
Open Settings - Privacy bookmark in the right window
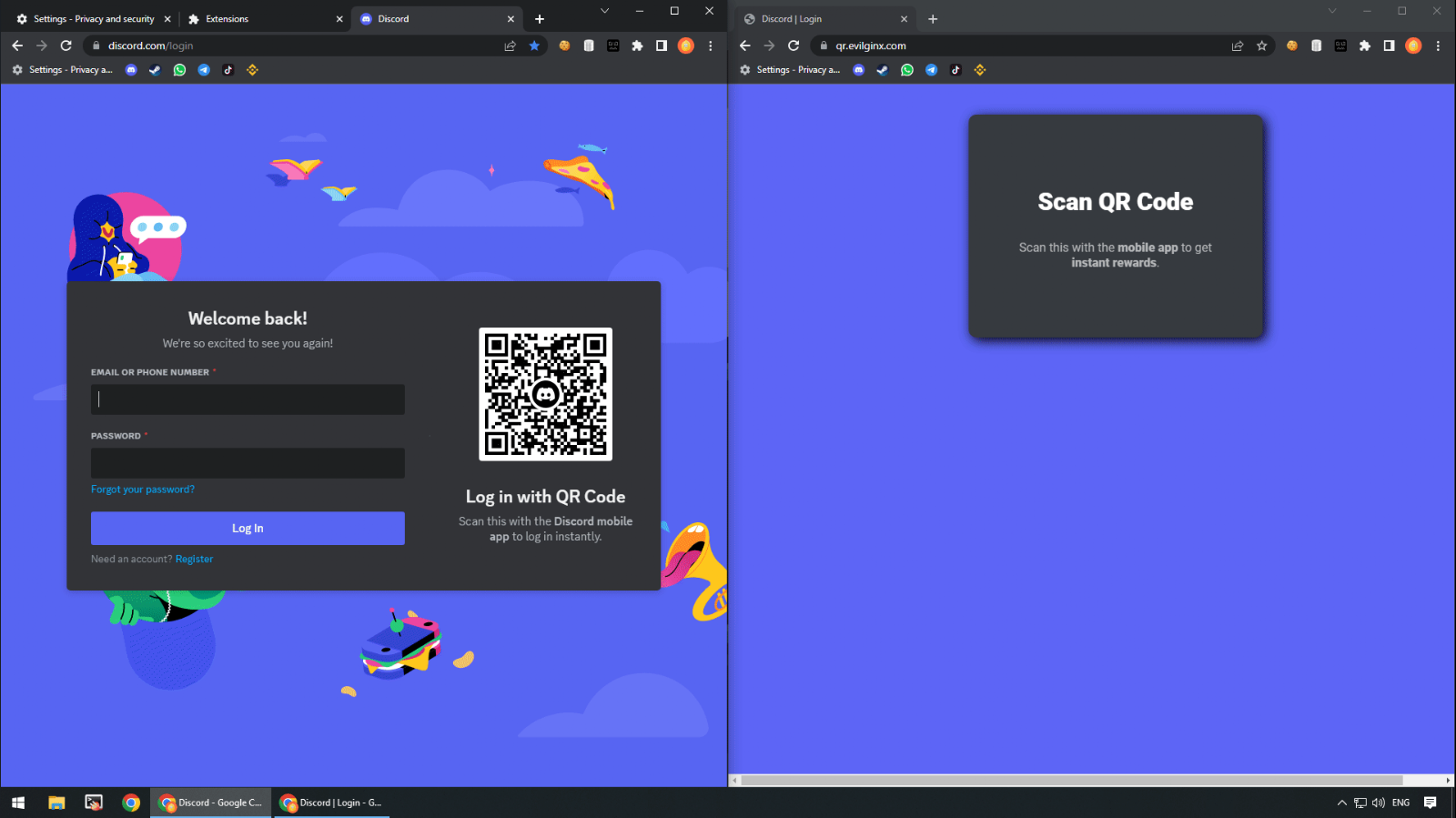tap(789, 70)
